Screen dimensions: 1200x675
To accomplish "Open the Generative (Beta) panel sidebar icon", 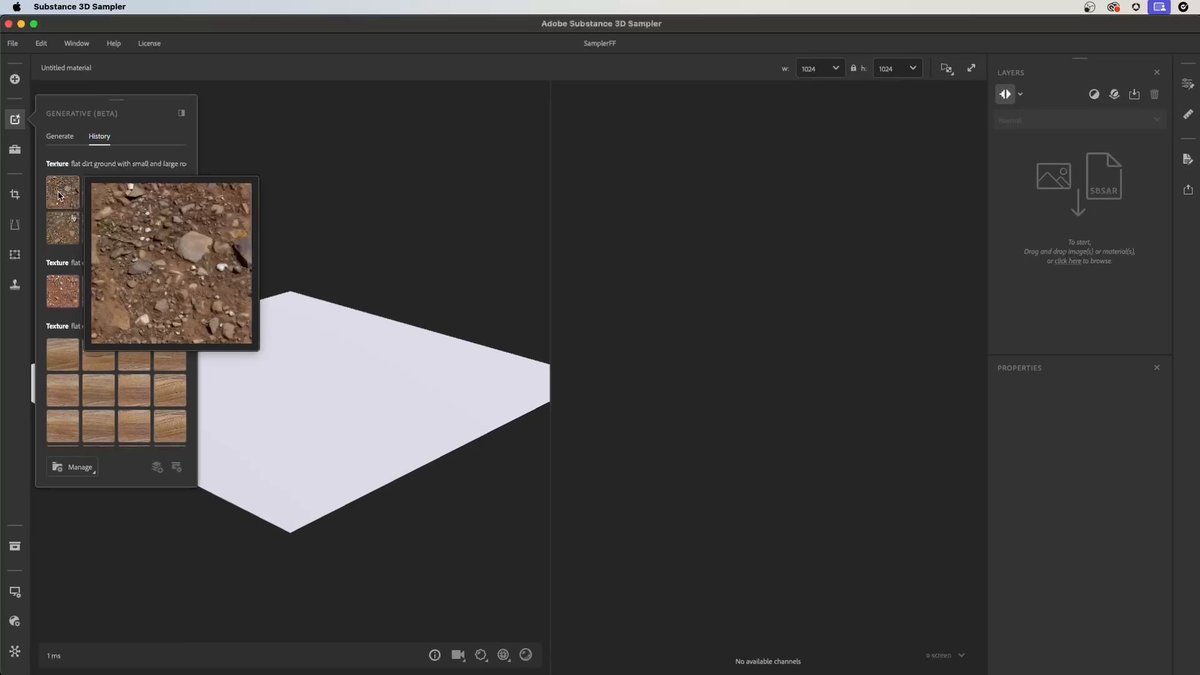I will [x=15, y=119].
